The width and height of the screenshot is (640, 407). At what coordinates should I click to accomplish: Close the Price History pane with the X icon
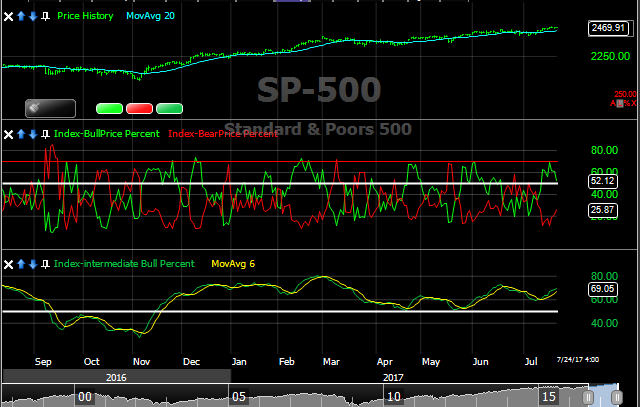8,16
